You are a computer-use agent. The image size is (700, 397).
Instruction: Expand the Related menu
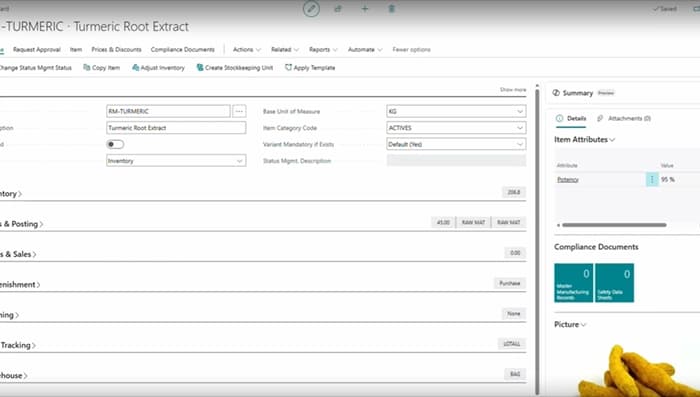click(x=285, y=50)
